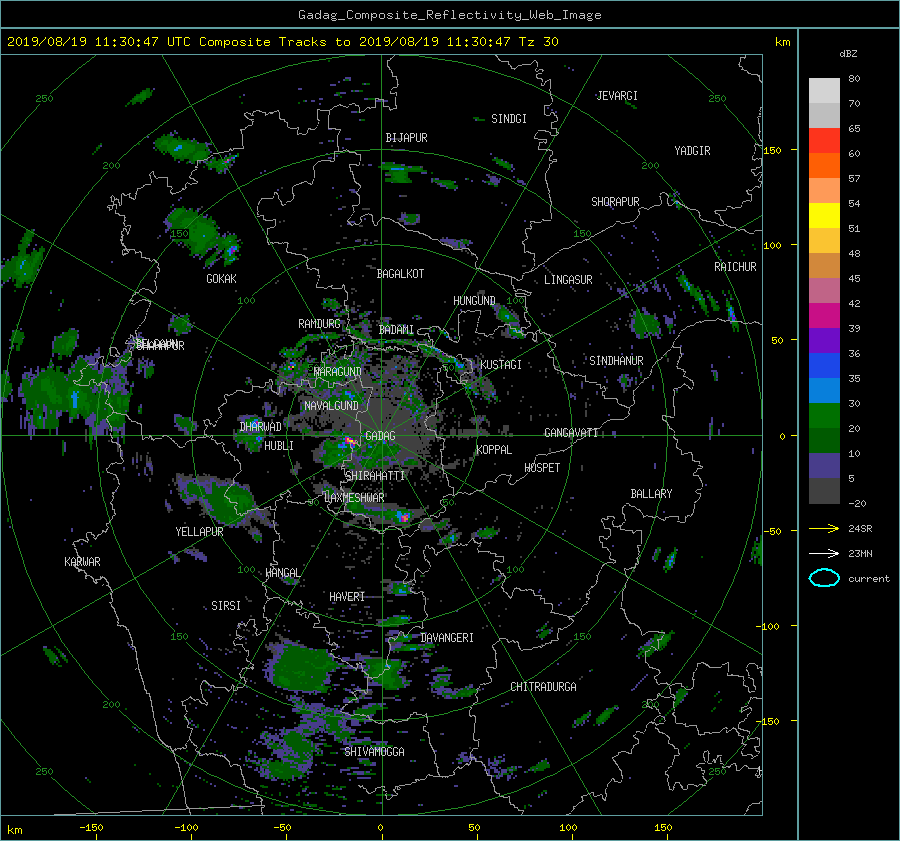Click the red 65 dBZ legend swatch
The width and height of the screenshot is (900, 841).
tap(824, 140)
